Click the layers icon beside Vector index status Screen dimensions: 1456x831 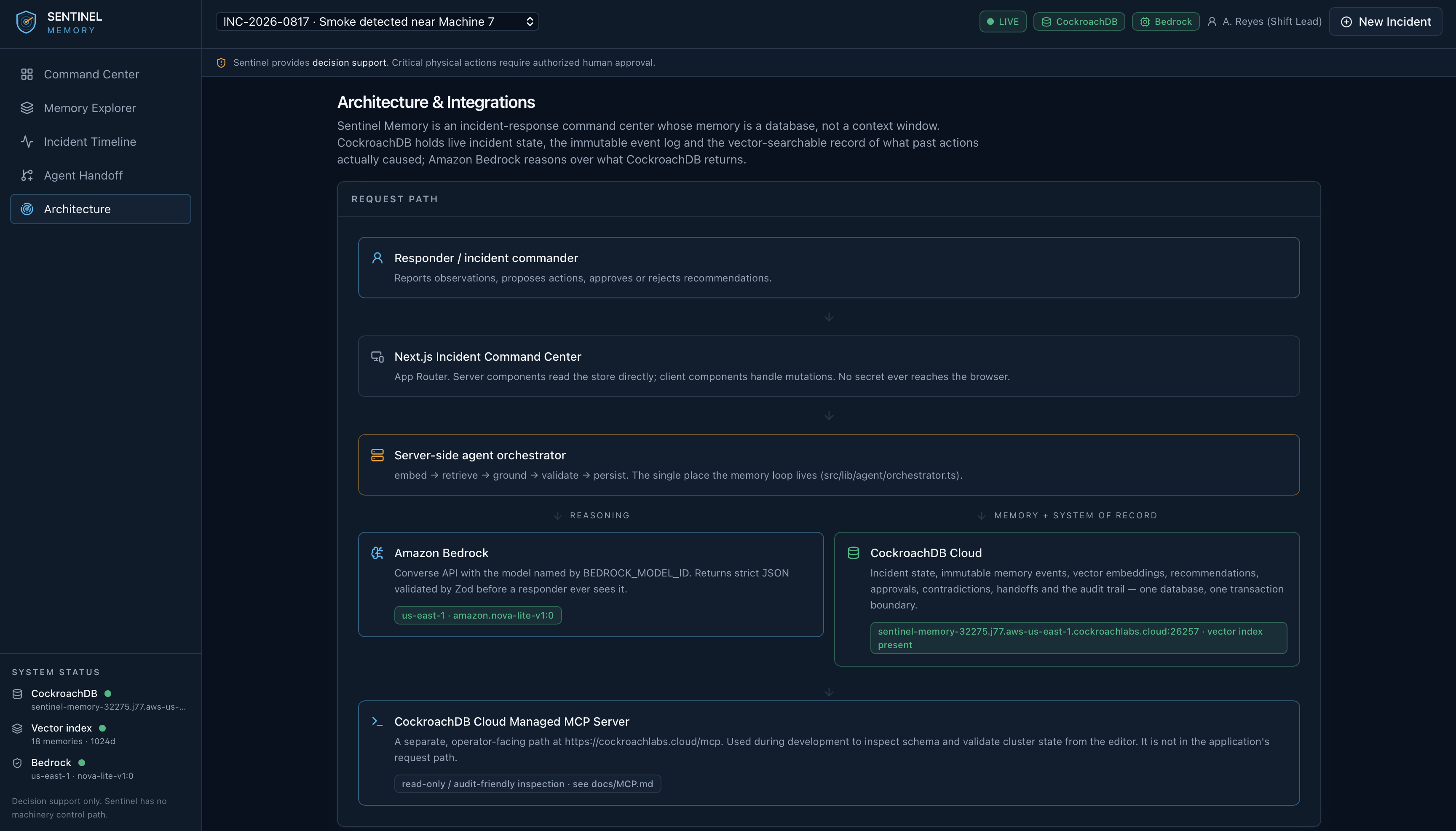click(x=17, y=728)
